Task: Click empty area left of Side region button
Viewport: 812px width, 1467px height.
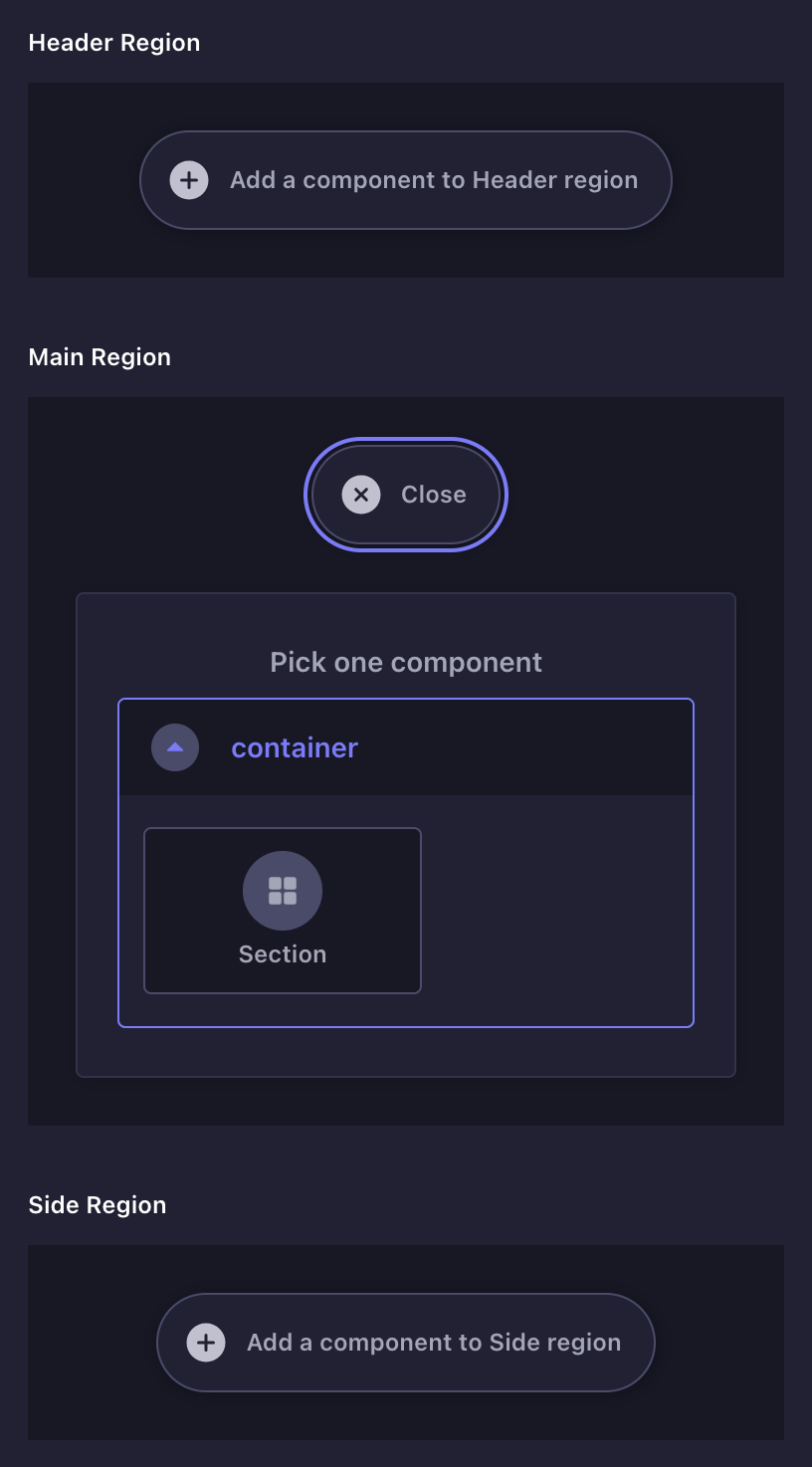Action: (x=92, y=1343)
